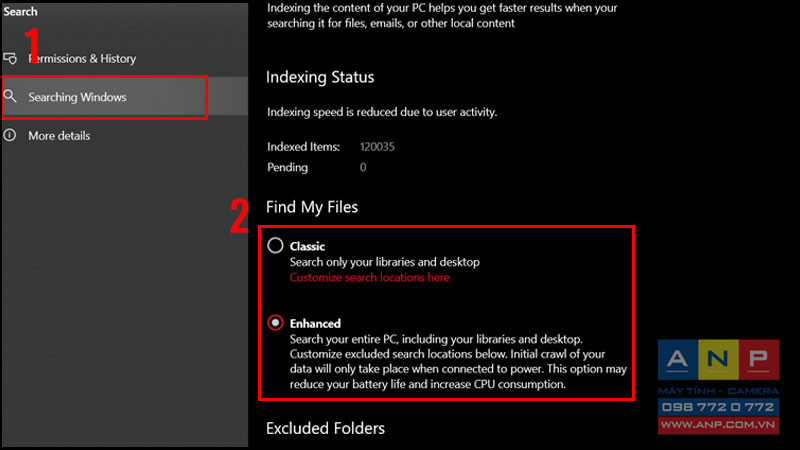Click the More details info icon
Image resolution: width=800 pixels, height=450 pixels.
click(x=10, y=135)
